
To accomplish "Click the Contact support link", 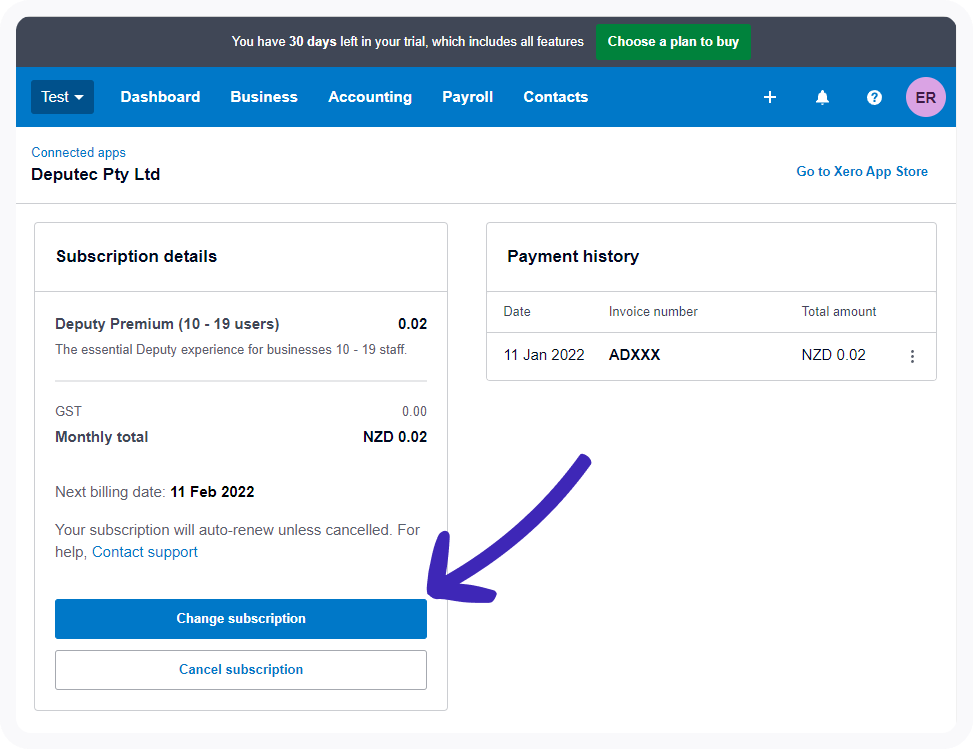I will (x=145, y=552).
